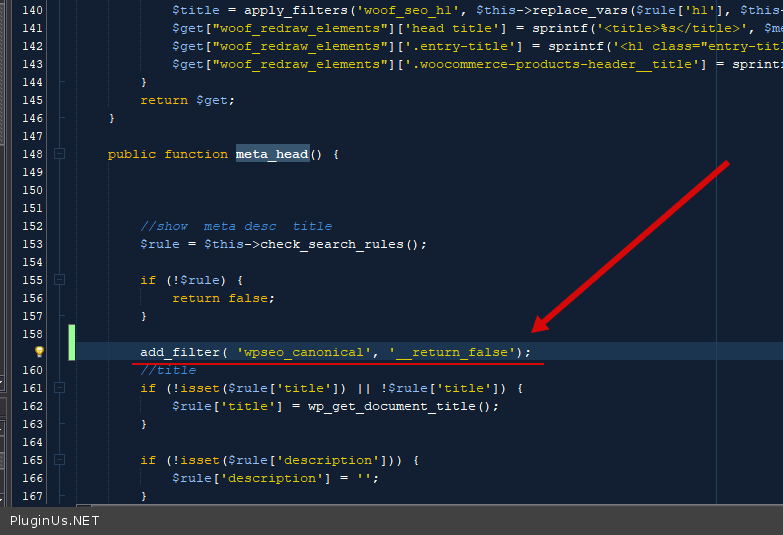Click line number 162 in the gutter

click(31, 406)
